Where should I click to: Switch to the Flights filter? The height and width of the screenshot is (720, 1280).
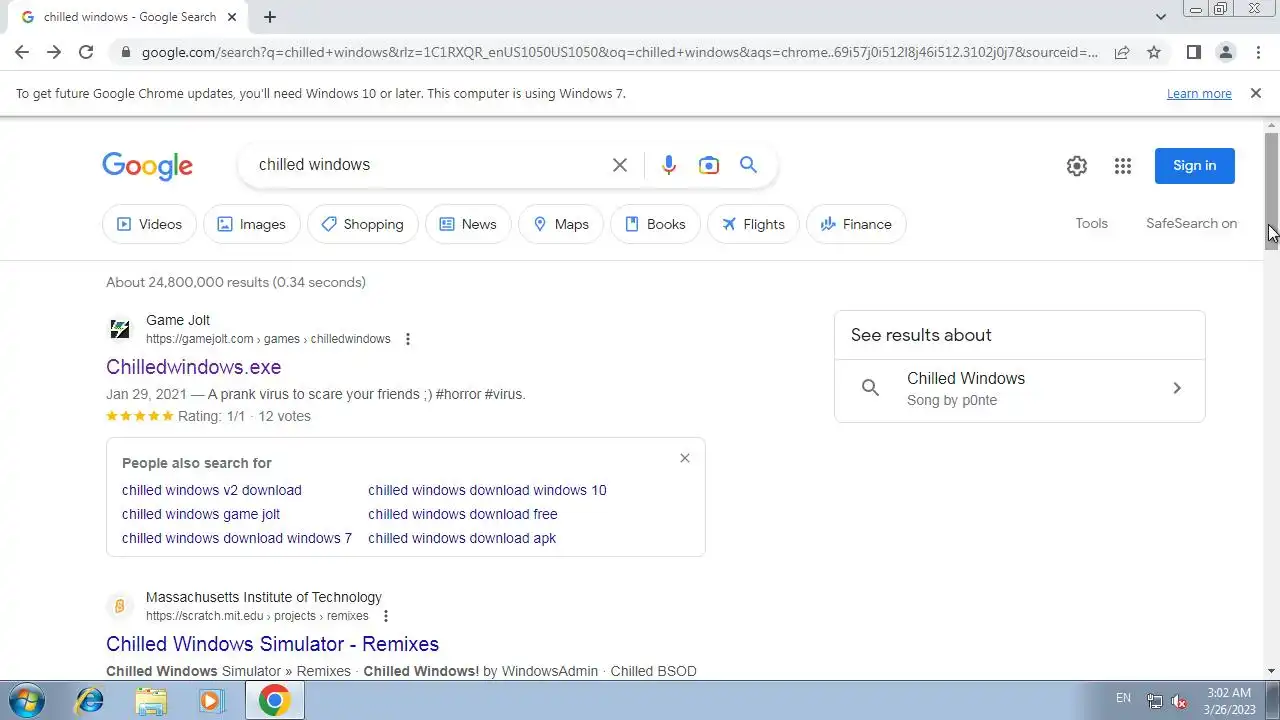coord(753,224)
